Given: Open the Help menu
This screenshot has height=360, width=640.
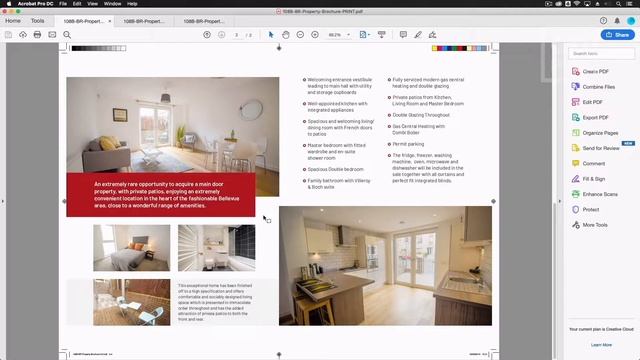Looking at the screenshot, I should click(132, 4).
